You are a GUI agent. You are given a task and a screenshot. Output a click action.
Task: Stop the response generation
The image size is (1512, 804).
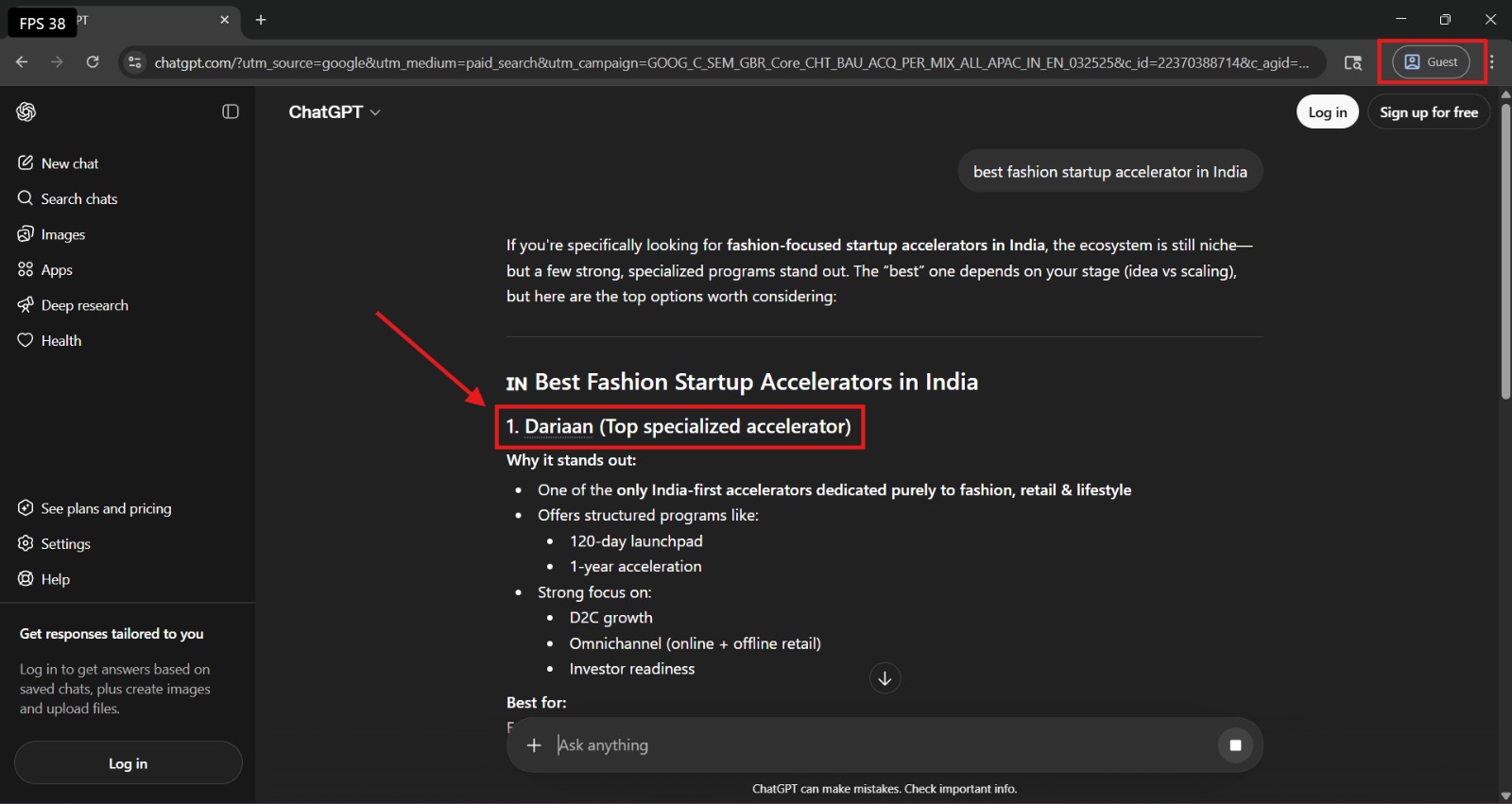coord(1234,745)
